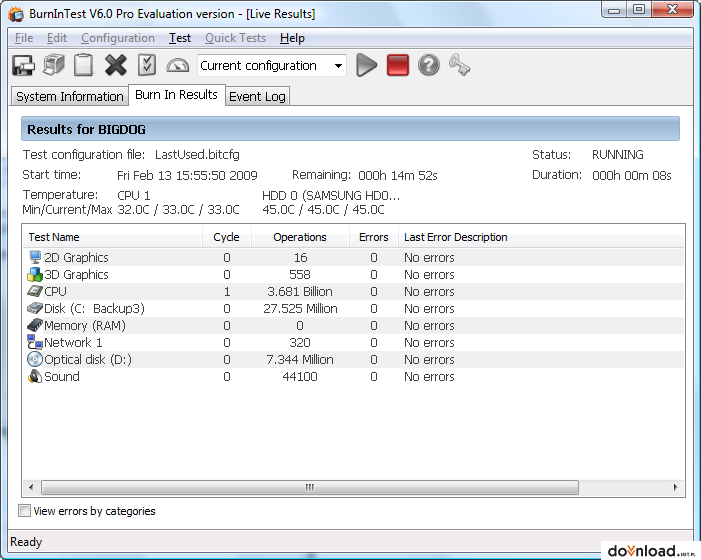Open help via the question mark icon
The image size is (701, 560).
pos(429,65)
